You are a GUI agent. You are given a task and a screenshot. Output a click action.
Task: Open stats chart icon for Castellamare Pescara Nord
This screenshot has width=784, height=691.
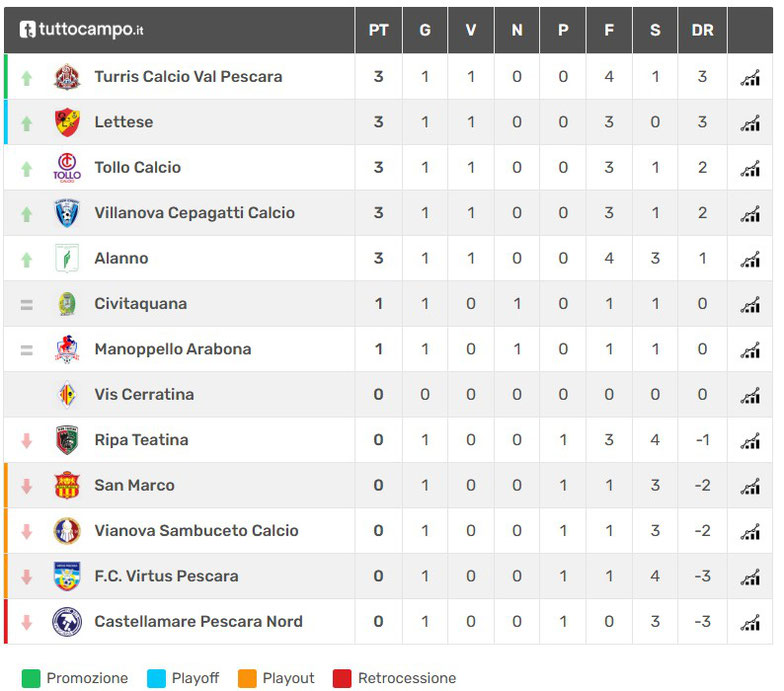tap(750, 622)
